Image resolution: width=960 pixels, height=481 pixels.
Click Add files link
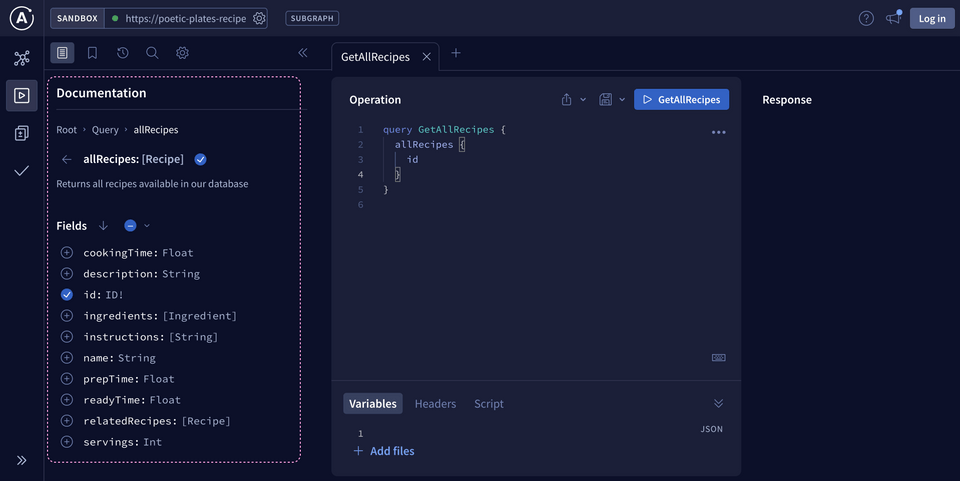pyautogui.click(x=384, y=451)
